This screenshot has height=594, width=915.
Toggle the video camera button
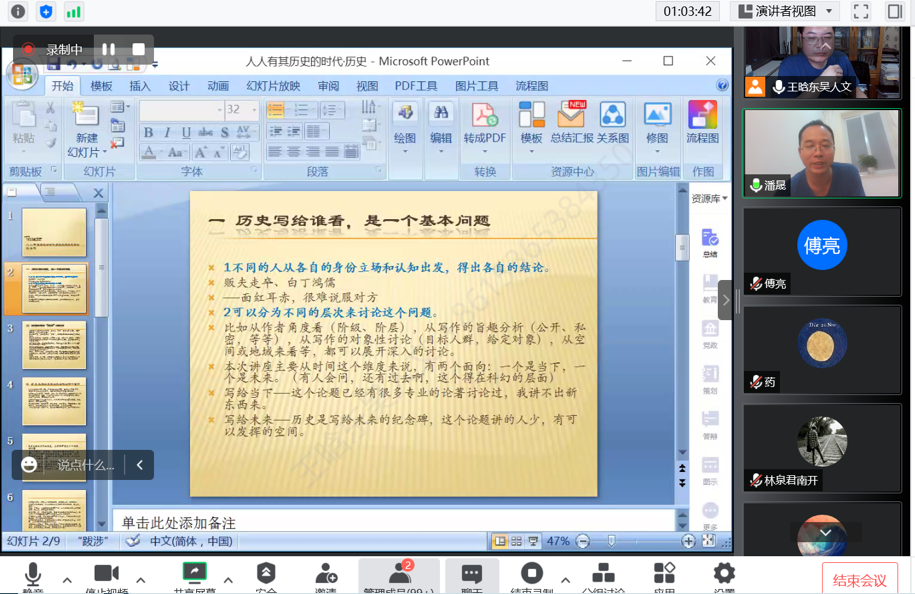click(x=106, y=574)
